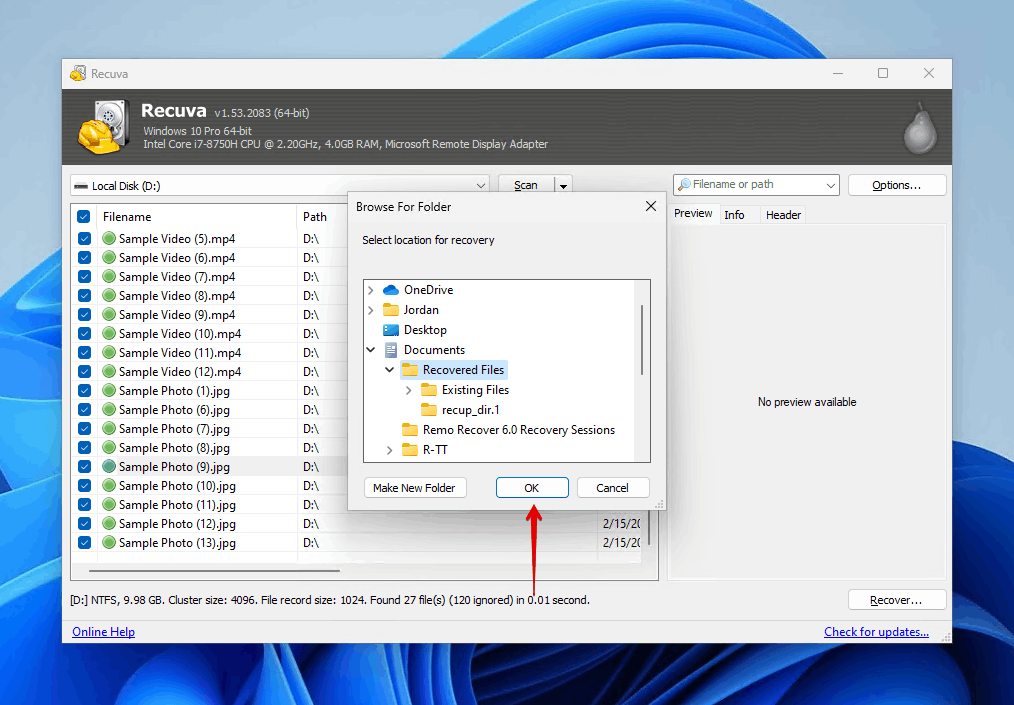
Task: Click the Jordan folder icon
Action: pyautogui.click(x=391, y=310)
